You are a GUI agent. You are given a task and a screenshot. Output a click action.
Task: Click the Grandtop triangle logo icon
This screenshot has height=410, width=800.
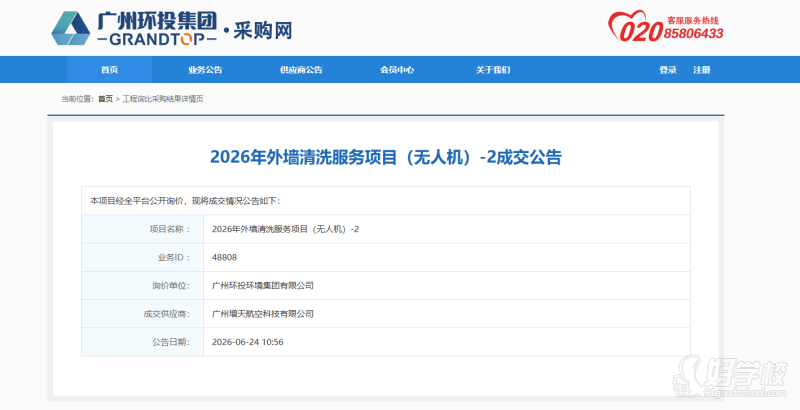pos(71,29)
